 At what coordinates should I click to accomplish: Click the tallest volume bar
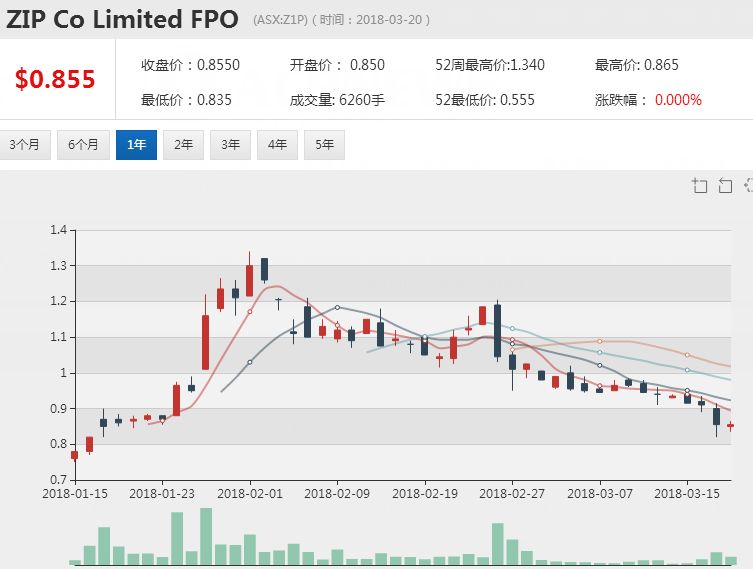(206, 536)
